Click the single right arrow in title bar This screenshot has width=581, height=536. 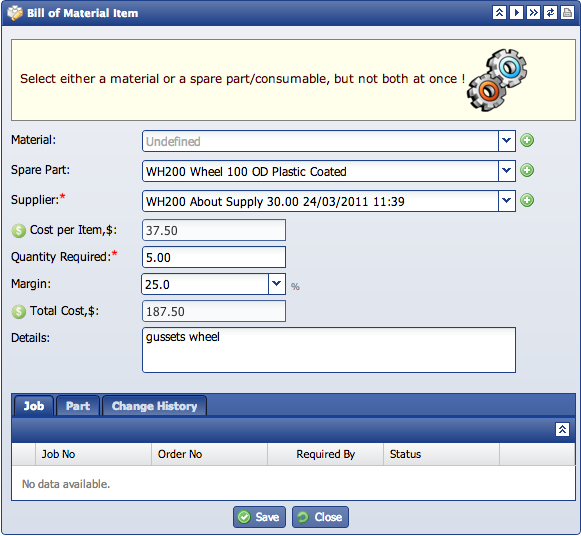point(516,13)
